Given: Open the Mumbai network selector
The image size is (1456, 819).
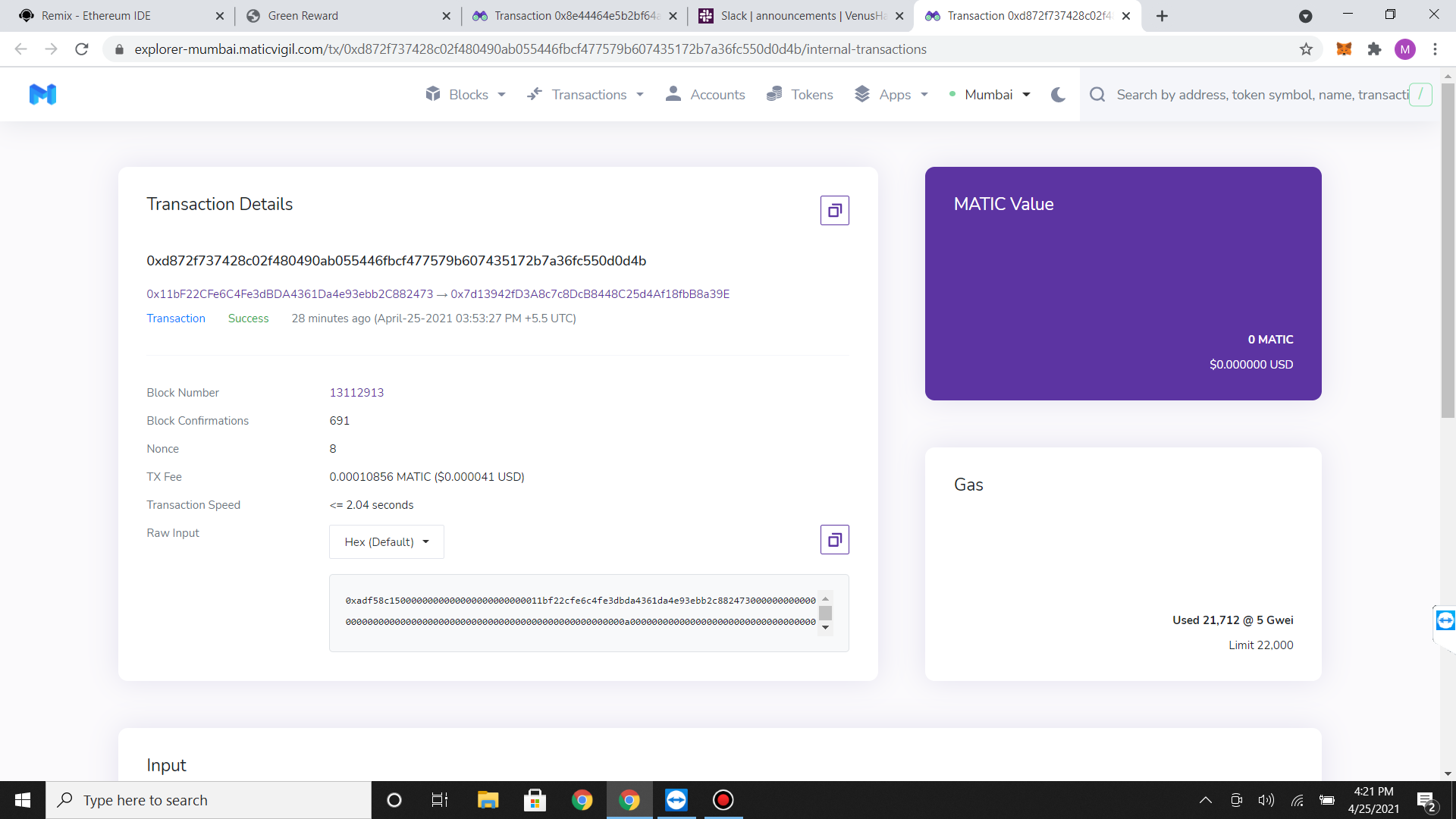Looking at the screenshot, I should (x=990, y=95).
